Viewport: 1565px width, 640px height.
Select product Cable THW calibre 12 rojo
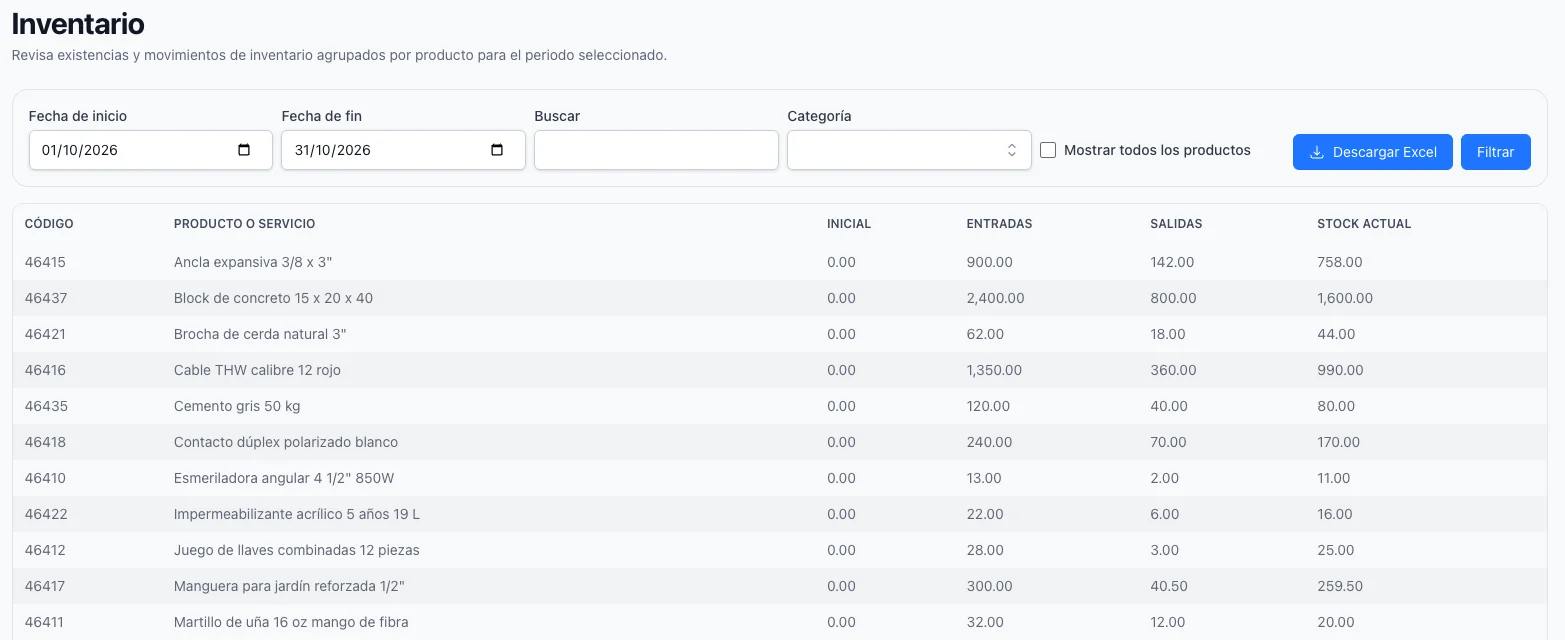pos(257,370)
